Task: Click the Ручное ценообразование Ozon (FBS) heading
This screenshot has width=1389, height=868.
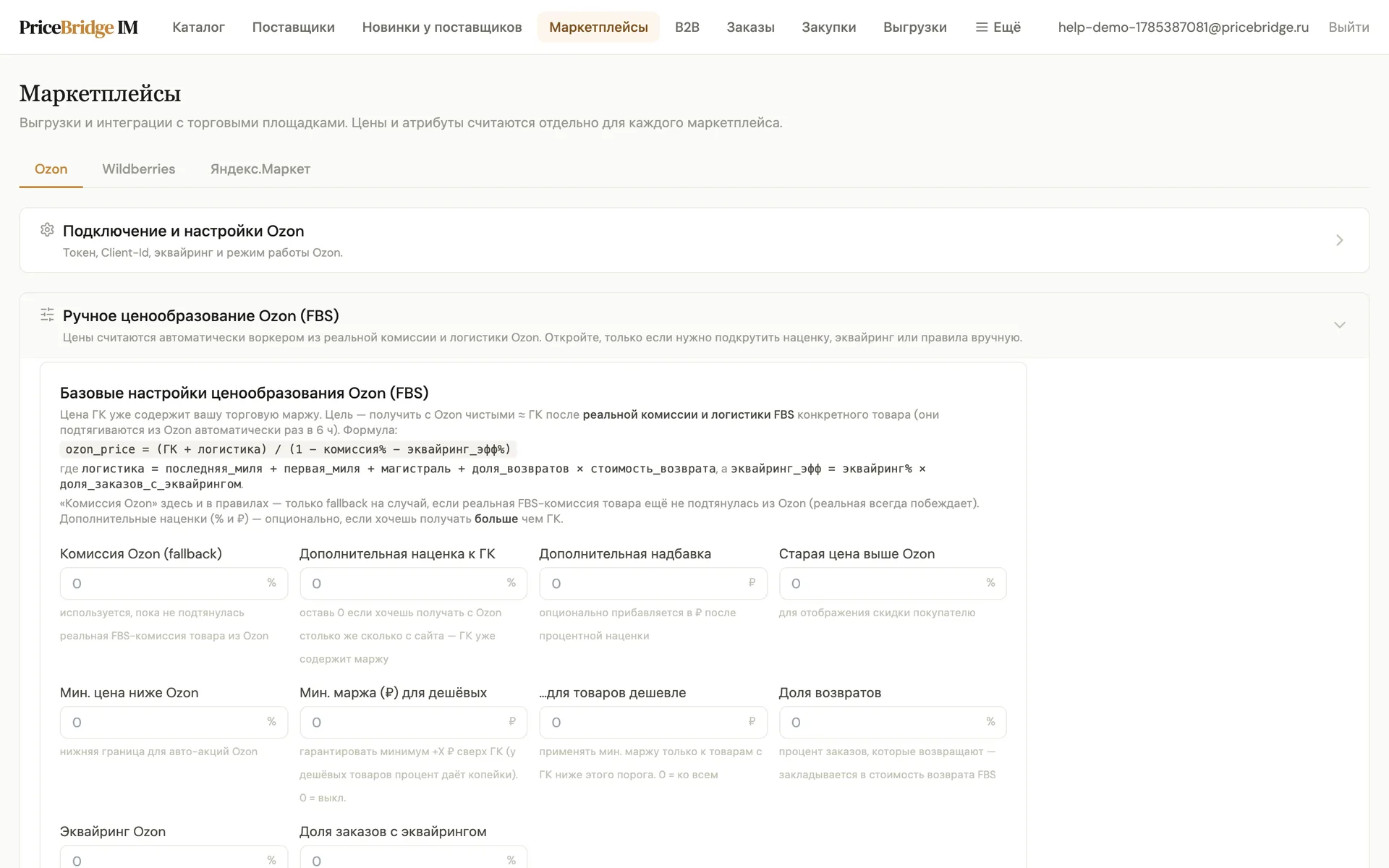Action: (200, 315)
